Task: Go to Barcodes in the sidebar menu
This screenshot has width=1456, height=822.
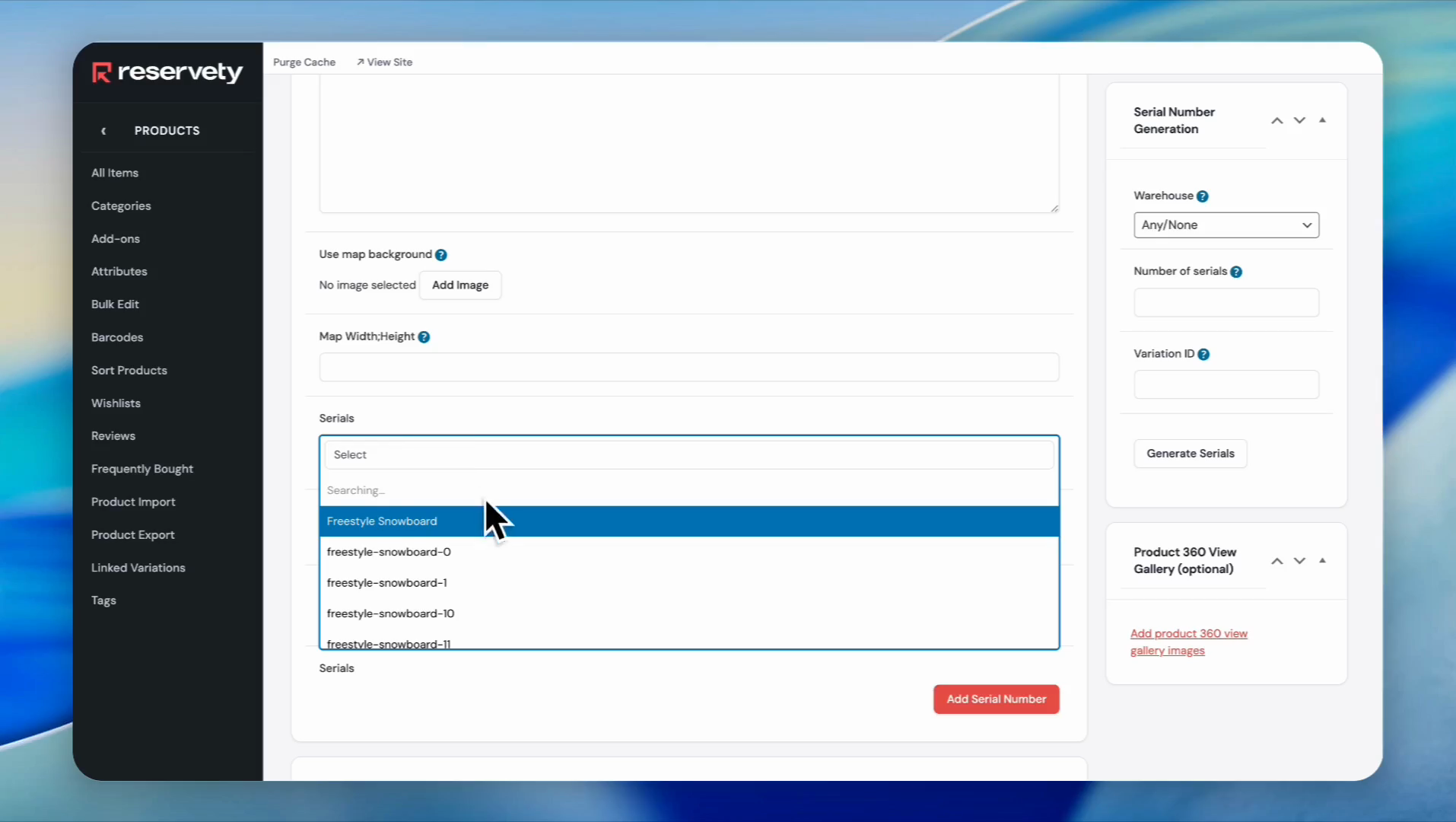Action: (x=117, y=337)
